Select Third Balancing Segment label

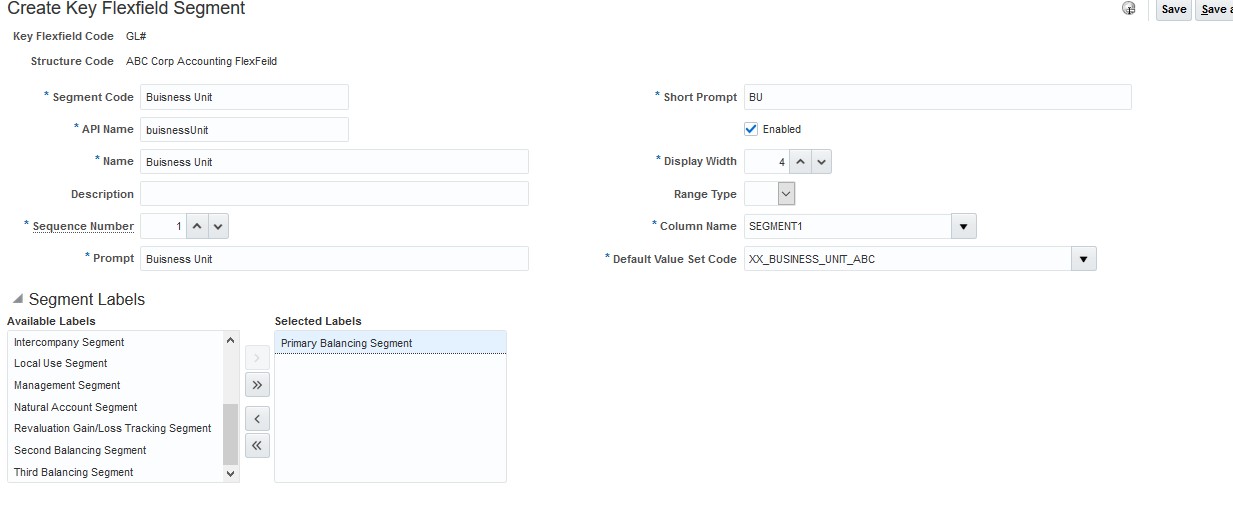coord(116,472)
